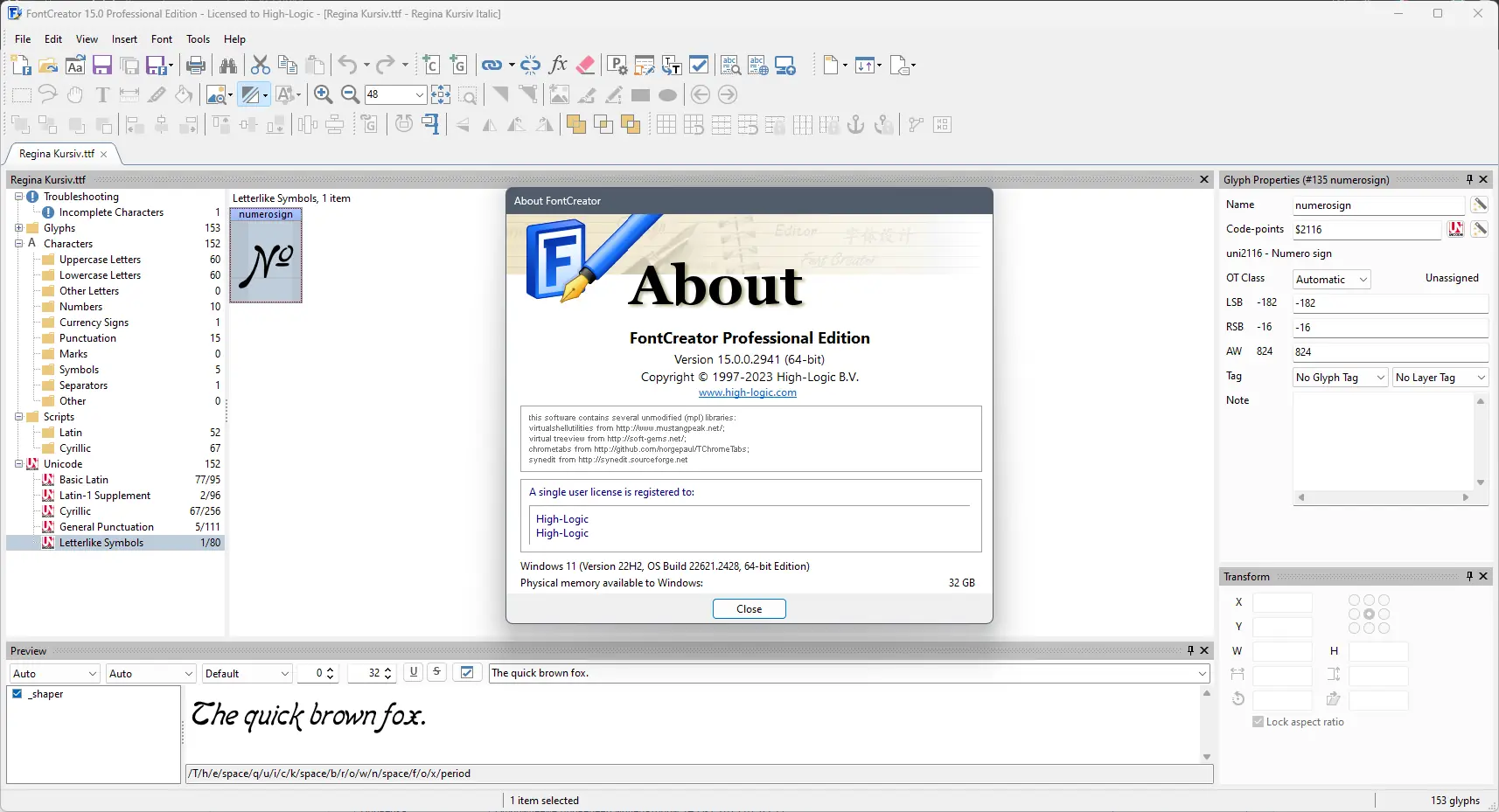Screen dimensions: 1499x812
Task: Close the About FontCreator dialog
Action: tap(749, 608)
